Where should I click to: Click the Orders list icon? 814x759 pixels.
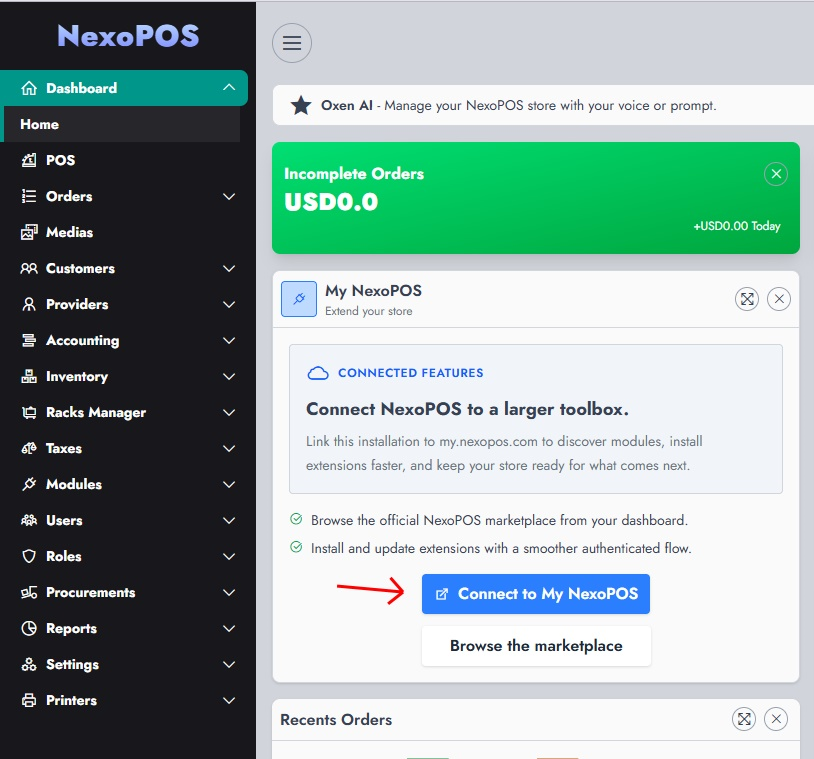[x=29, y=196]
